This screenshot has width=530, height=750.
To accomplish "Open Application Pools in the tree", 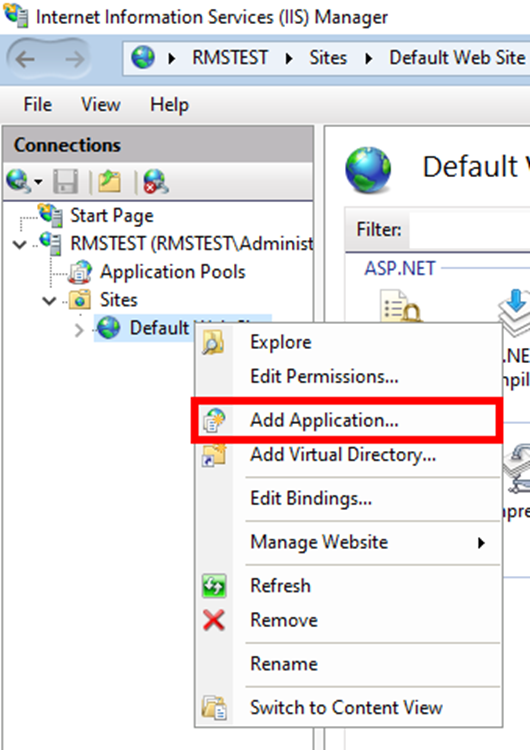I will tap(172, 272).
